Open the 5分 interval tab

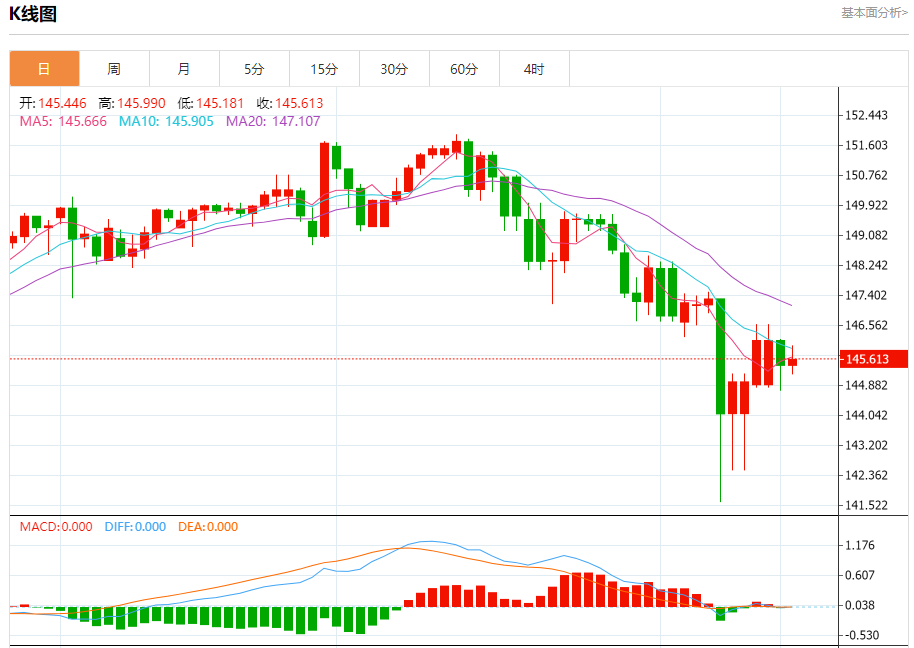(x=254, y=69)
